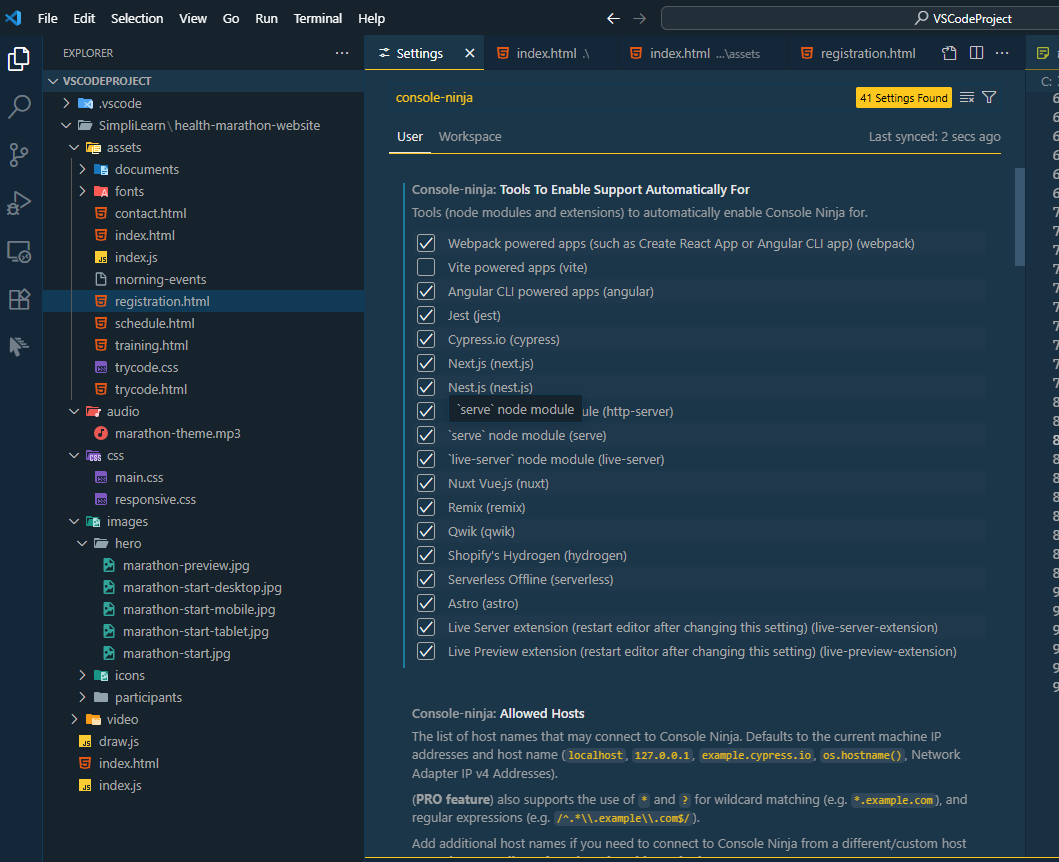Open editor more actions ellipsis

[1002, 53]
